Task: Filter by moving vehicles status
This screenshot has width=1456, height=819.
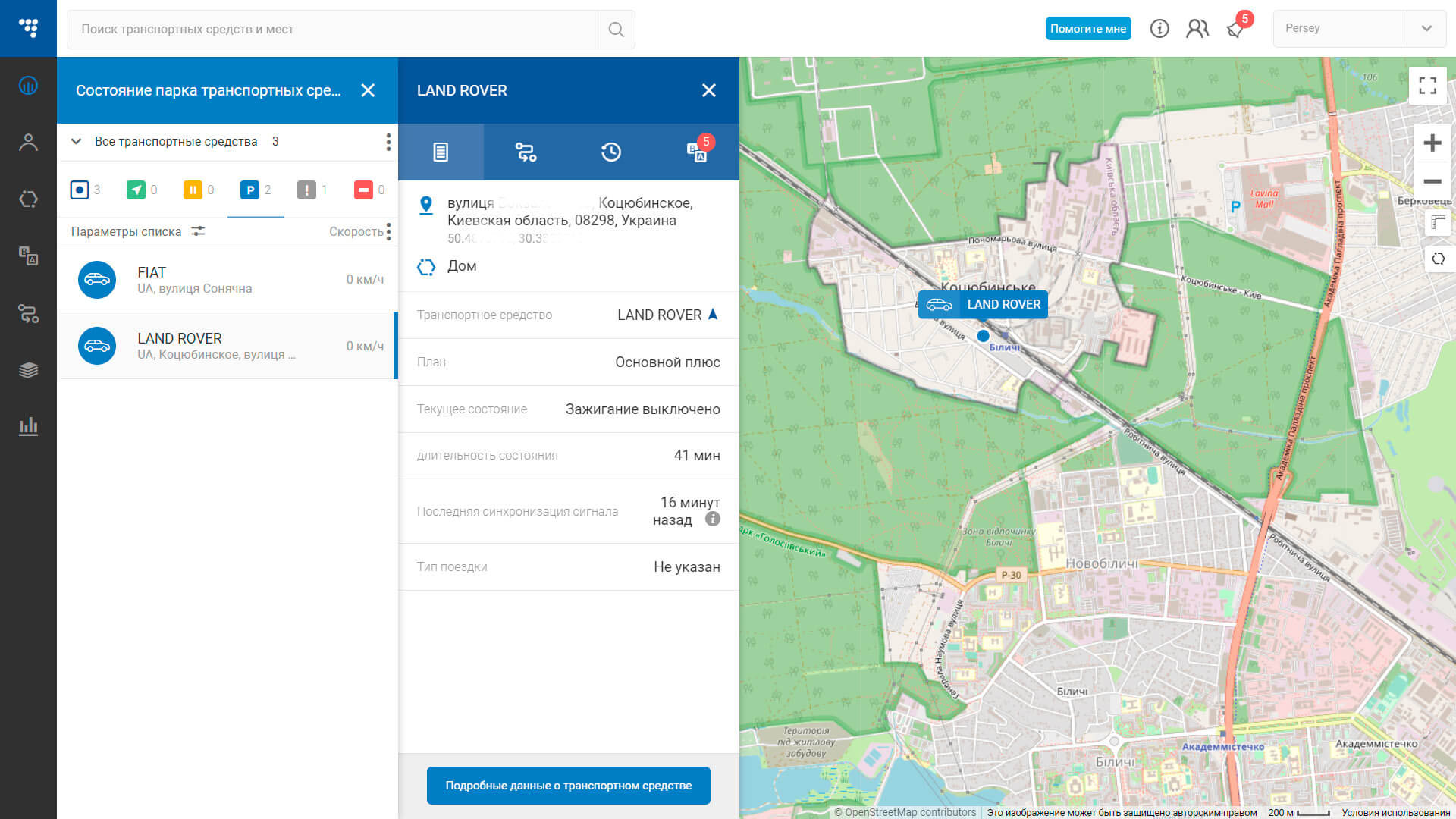Action: point(136,190)
